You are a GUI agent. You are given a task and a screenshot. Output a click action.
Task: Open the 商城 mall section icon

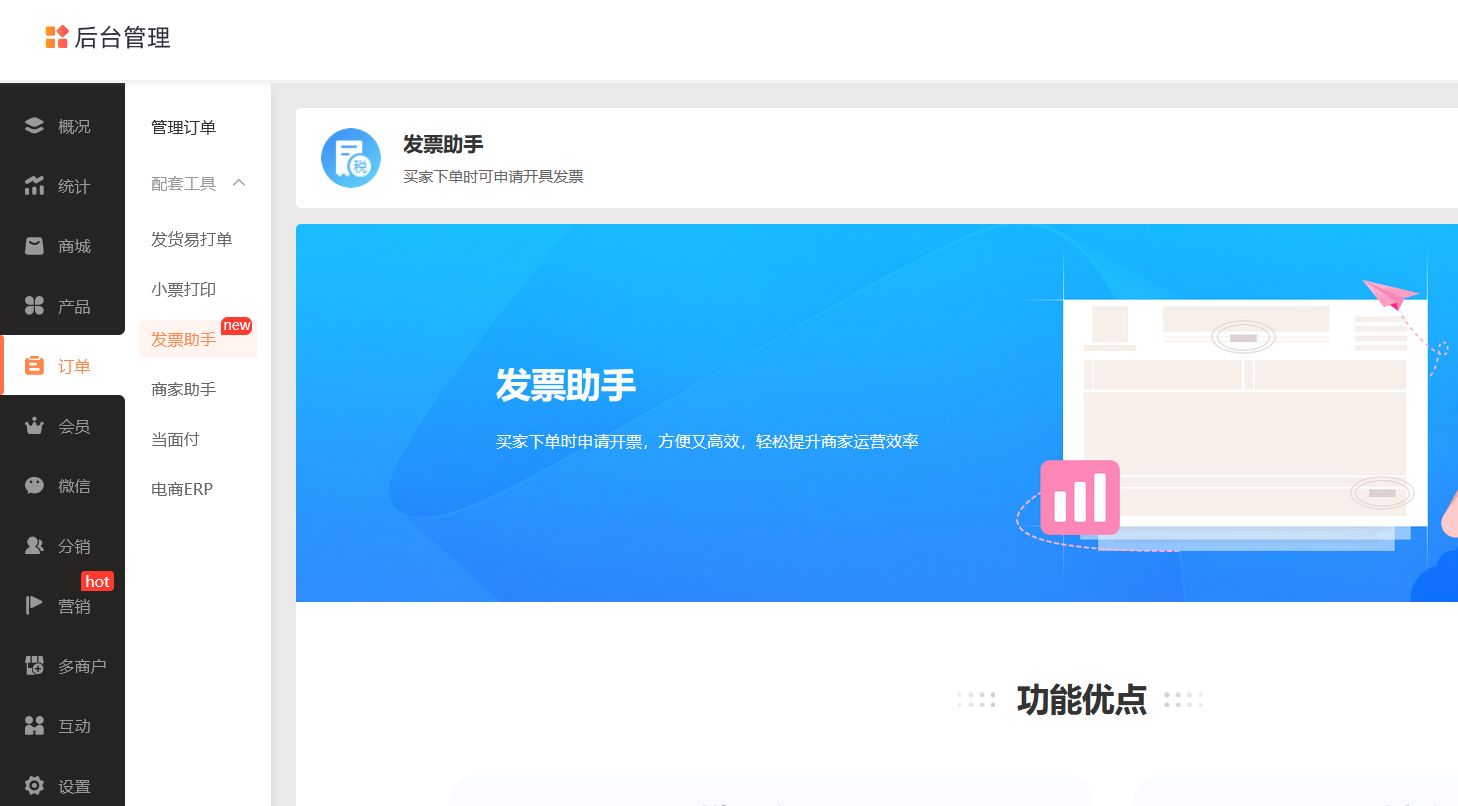33,245
